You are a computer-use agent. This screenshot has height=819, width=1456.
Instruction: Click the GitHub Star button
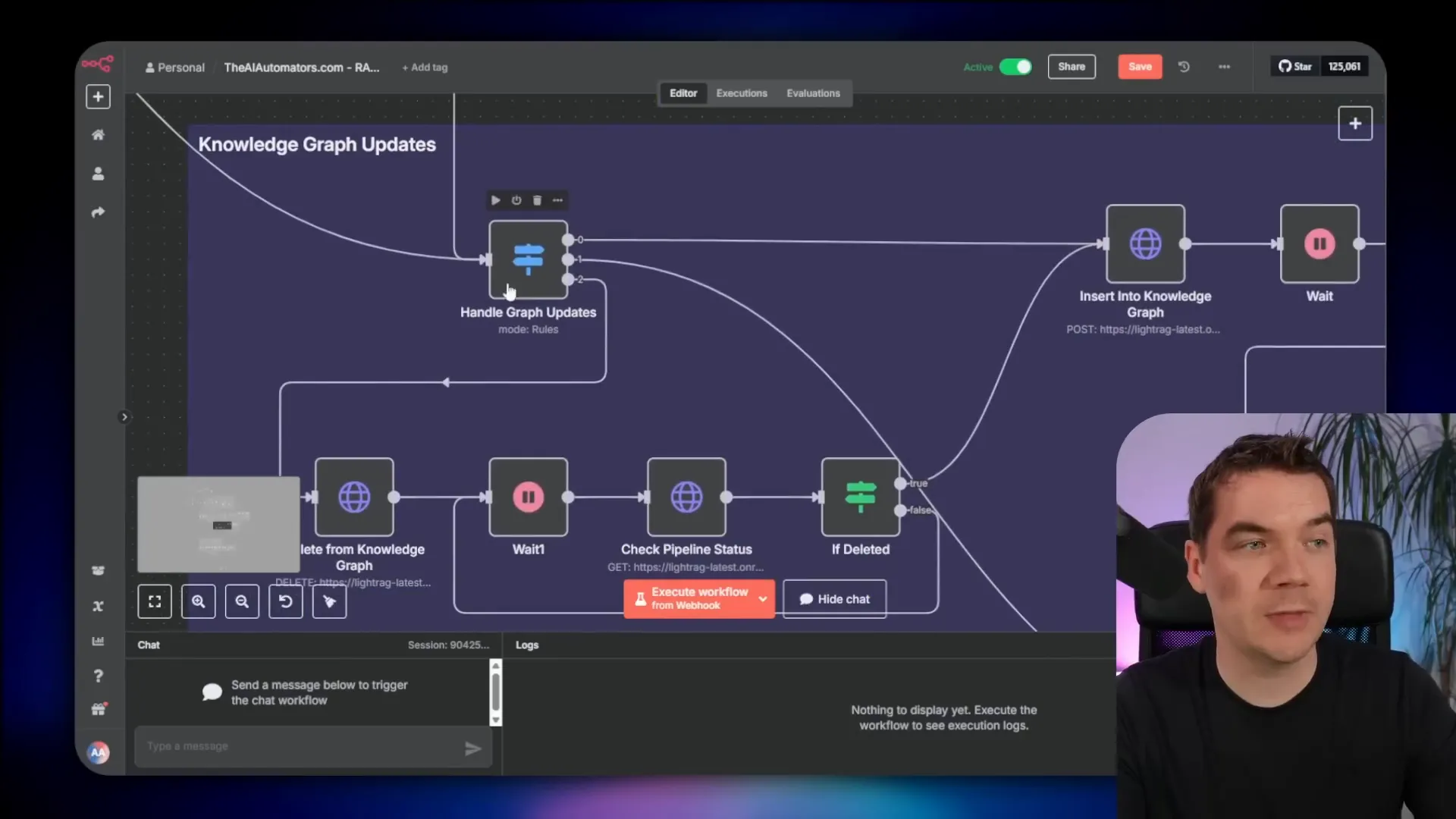1295,67
